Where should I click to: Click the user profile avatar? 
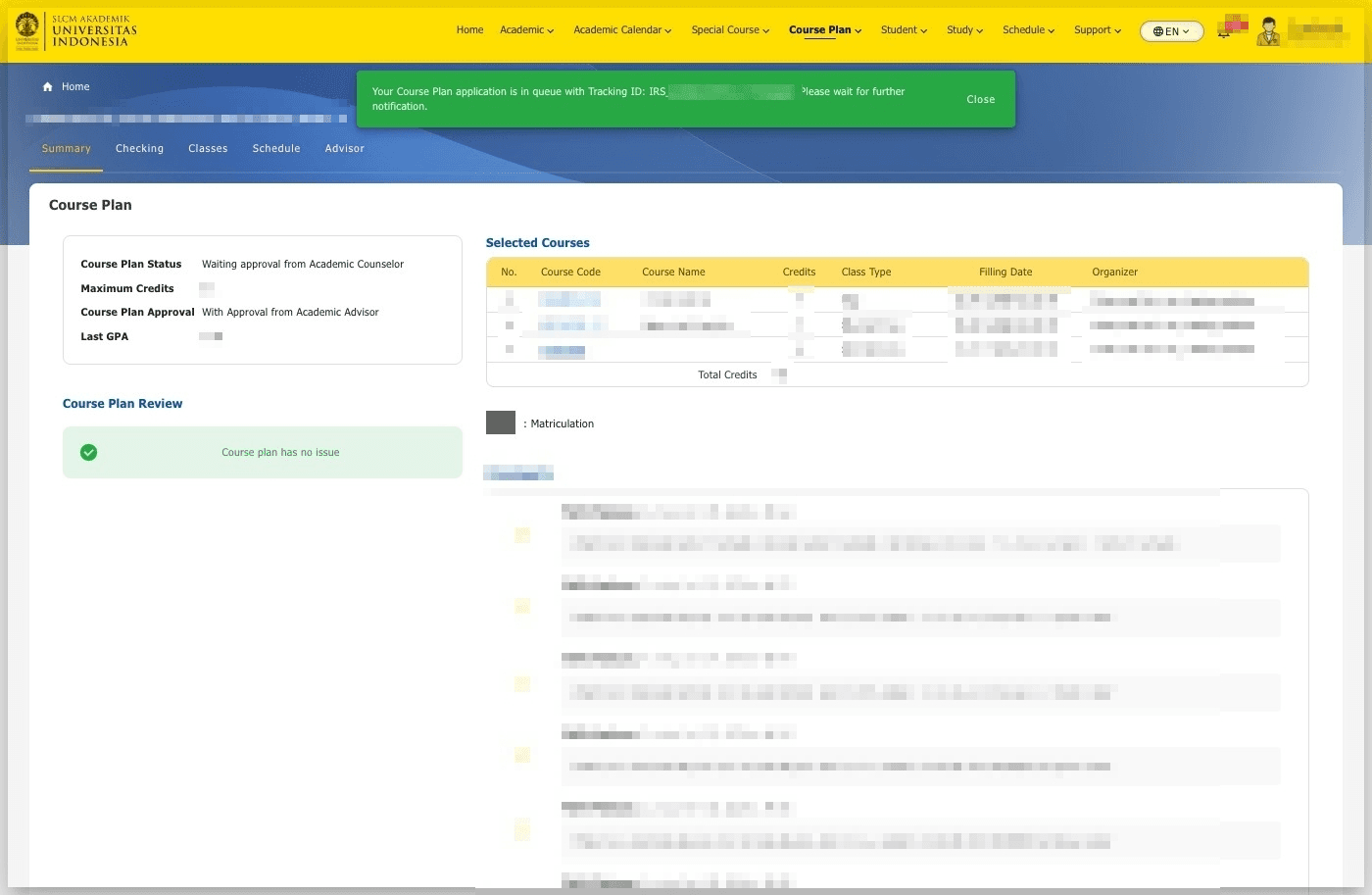tap(1269, 31)
